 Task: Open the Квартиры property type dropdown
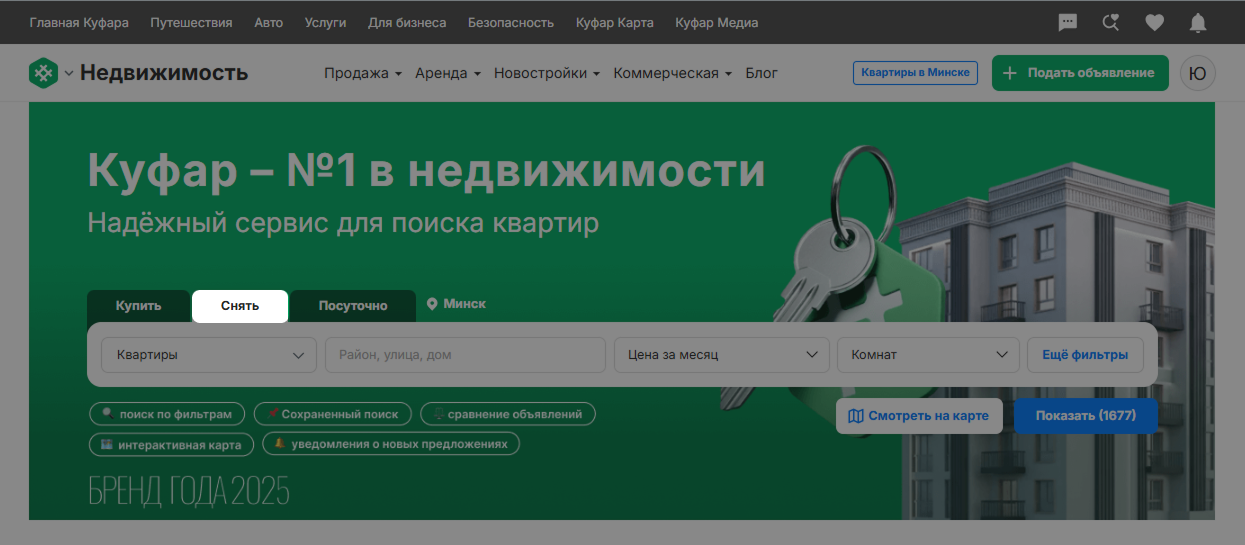click(209, 355)
